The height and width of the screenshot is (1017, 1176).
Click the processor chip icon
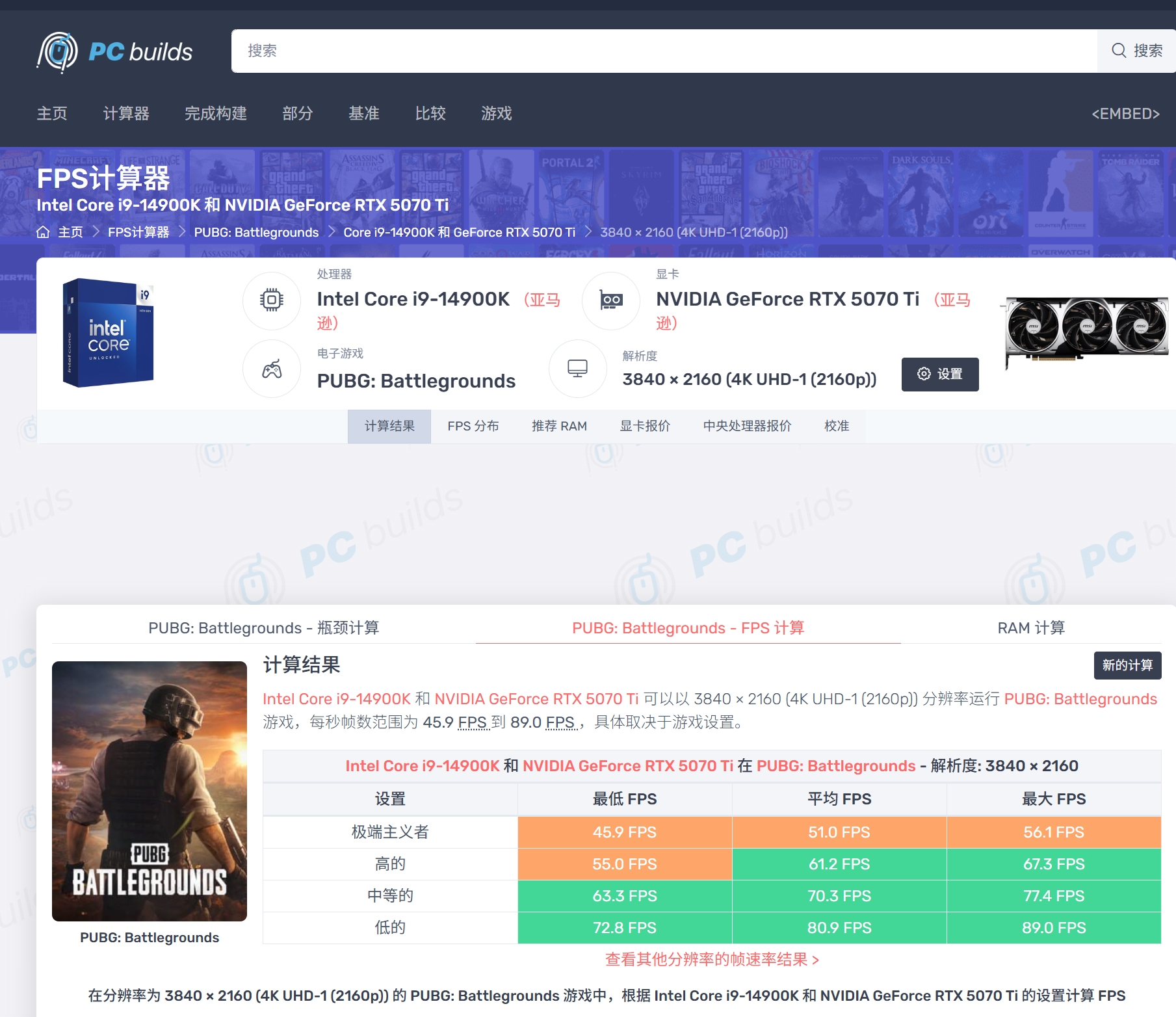click(x=272, y=300)
